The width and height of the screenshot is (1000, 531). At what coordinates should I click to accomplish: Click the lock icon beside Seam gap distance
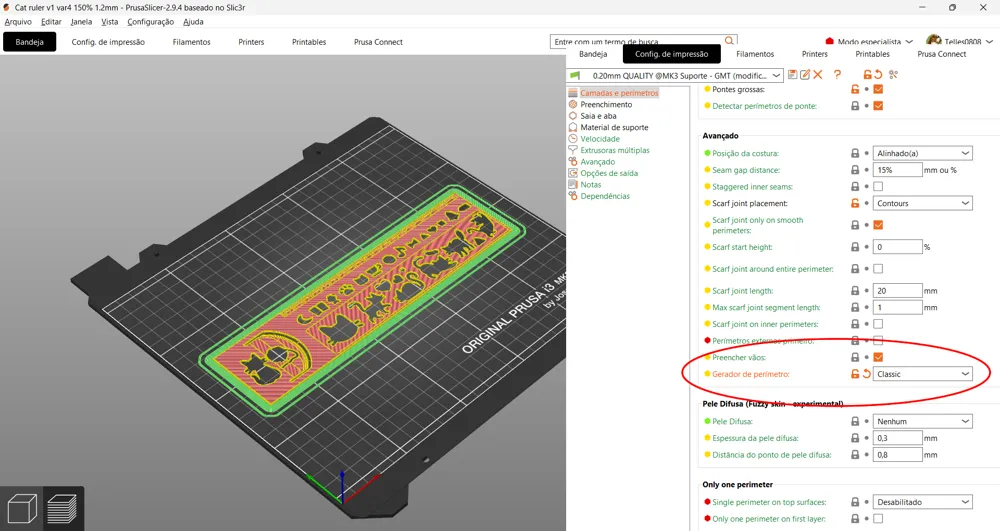point(855,170)
